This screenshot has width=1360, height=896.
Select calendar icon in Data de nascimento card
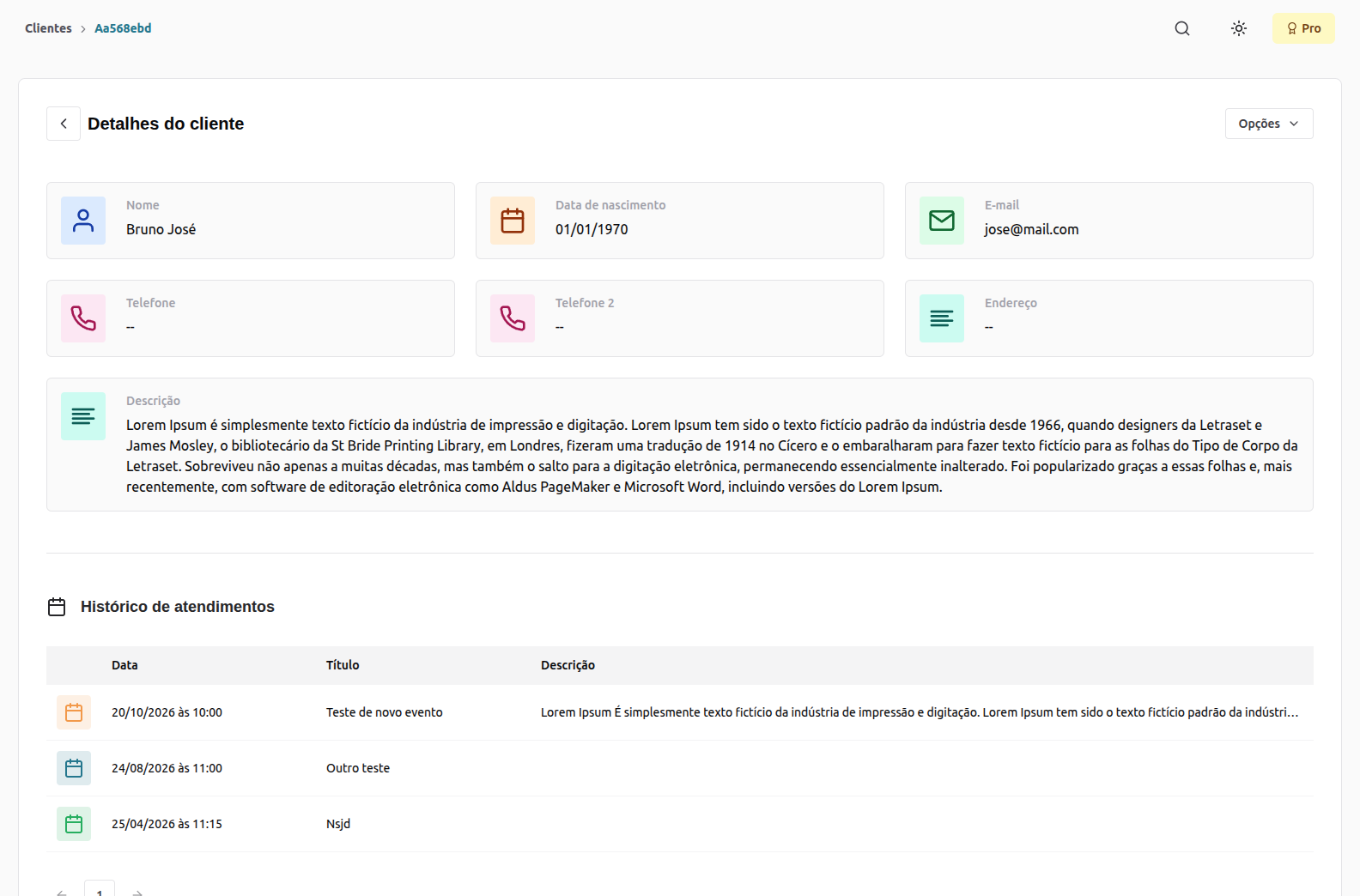click(x=513, y=221)
